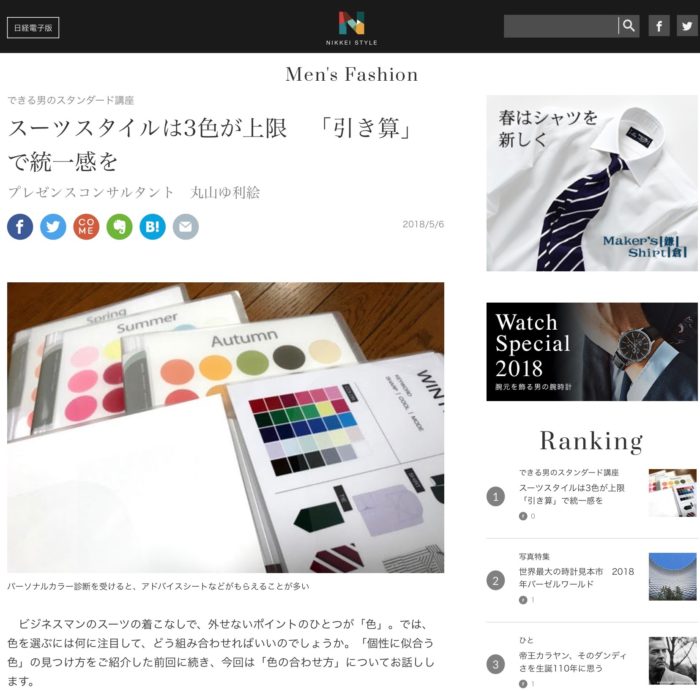Click the orange COMEMO share icon

point(86,227)
